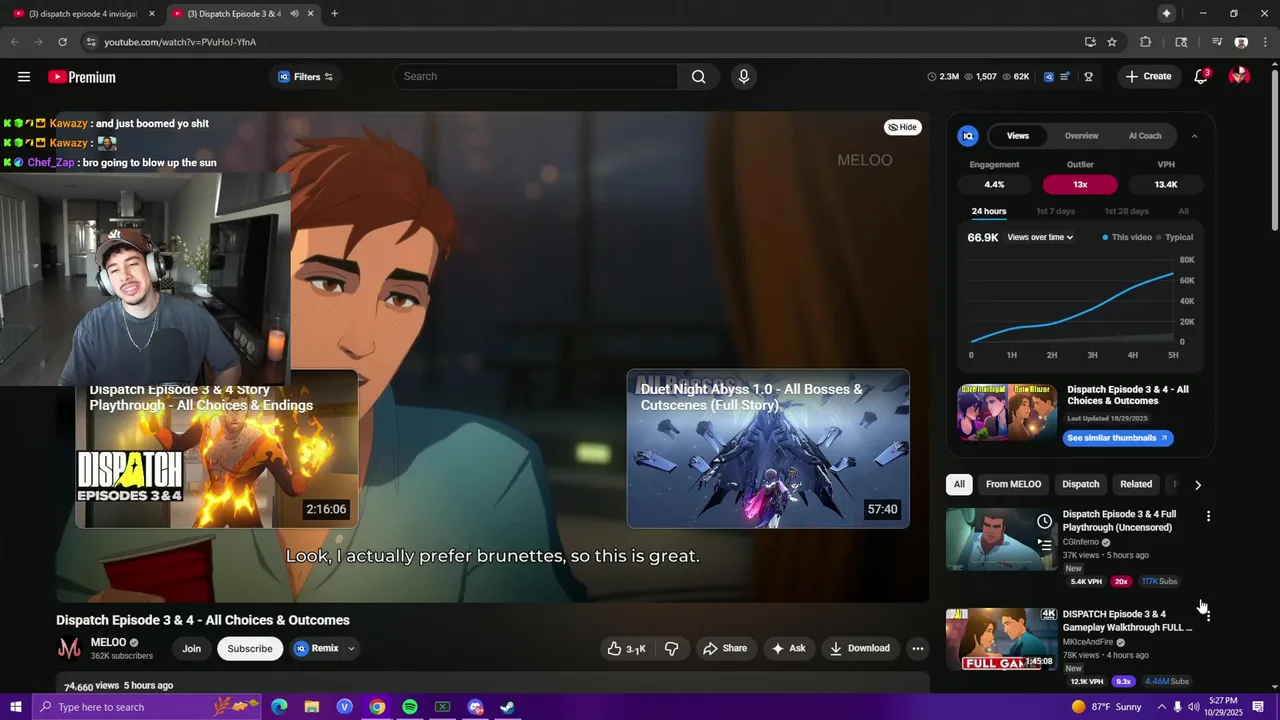Open File Explorer from the taskbar

click(x=312, y=707)
